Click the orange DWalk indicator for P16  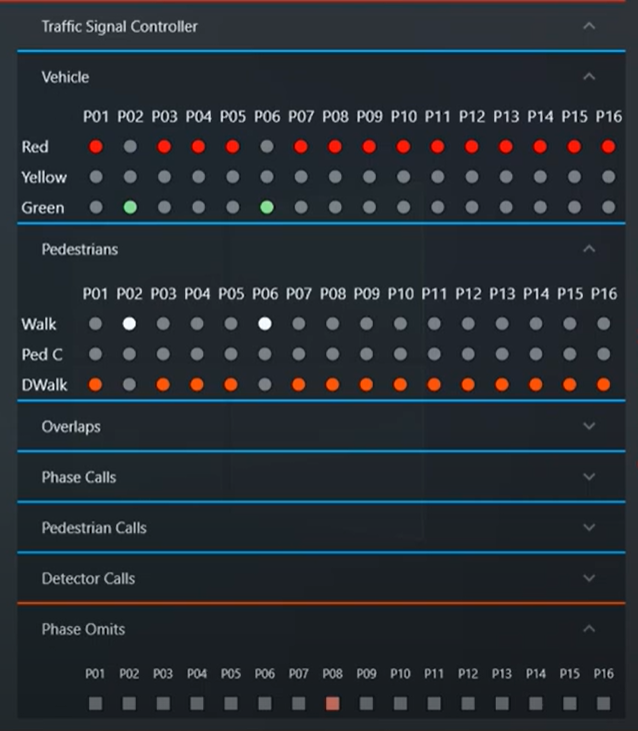[603, 385]
